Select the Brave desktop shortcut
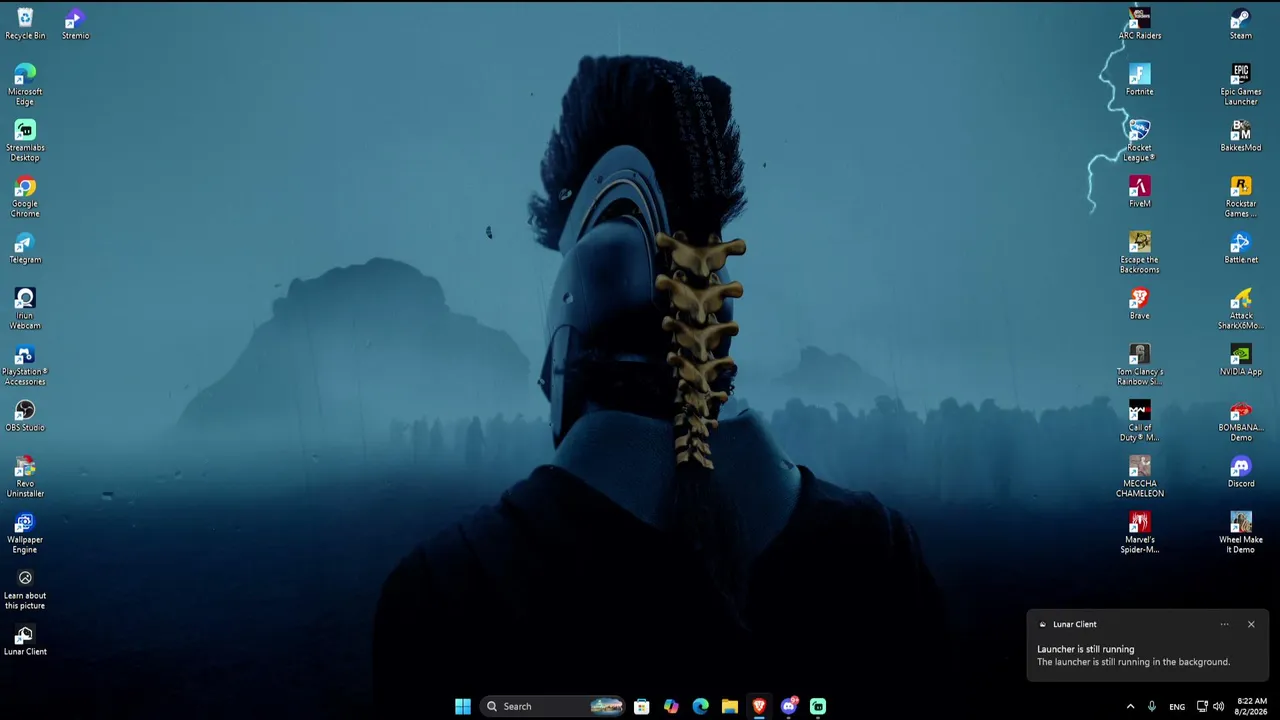The image size is (1280, 720). 1140,304
